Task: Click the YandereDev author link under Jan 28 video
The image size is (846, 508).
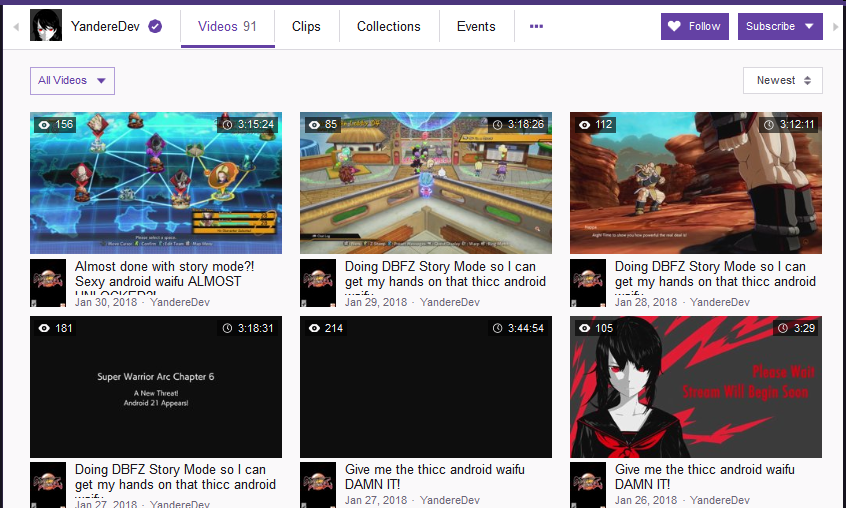Action: coord(720,302)
